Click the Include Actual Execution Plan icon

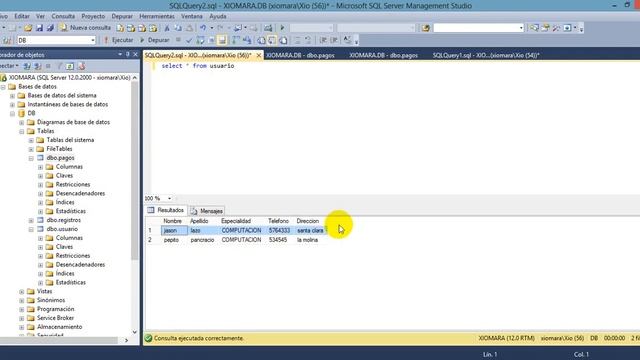click(236, 40)
